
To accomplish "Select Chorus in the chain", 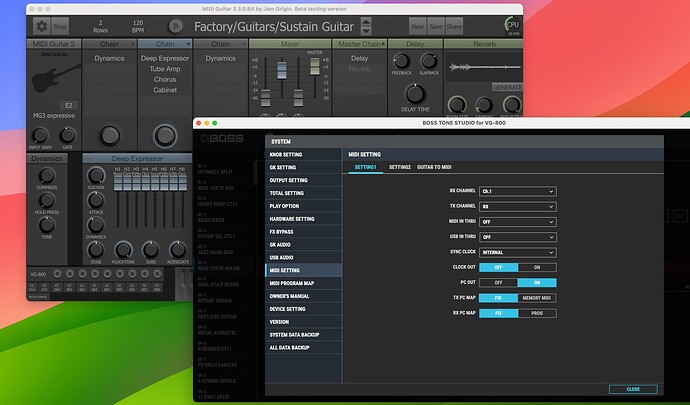I will [x=165, y=79].
